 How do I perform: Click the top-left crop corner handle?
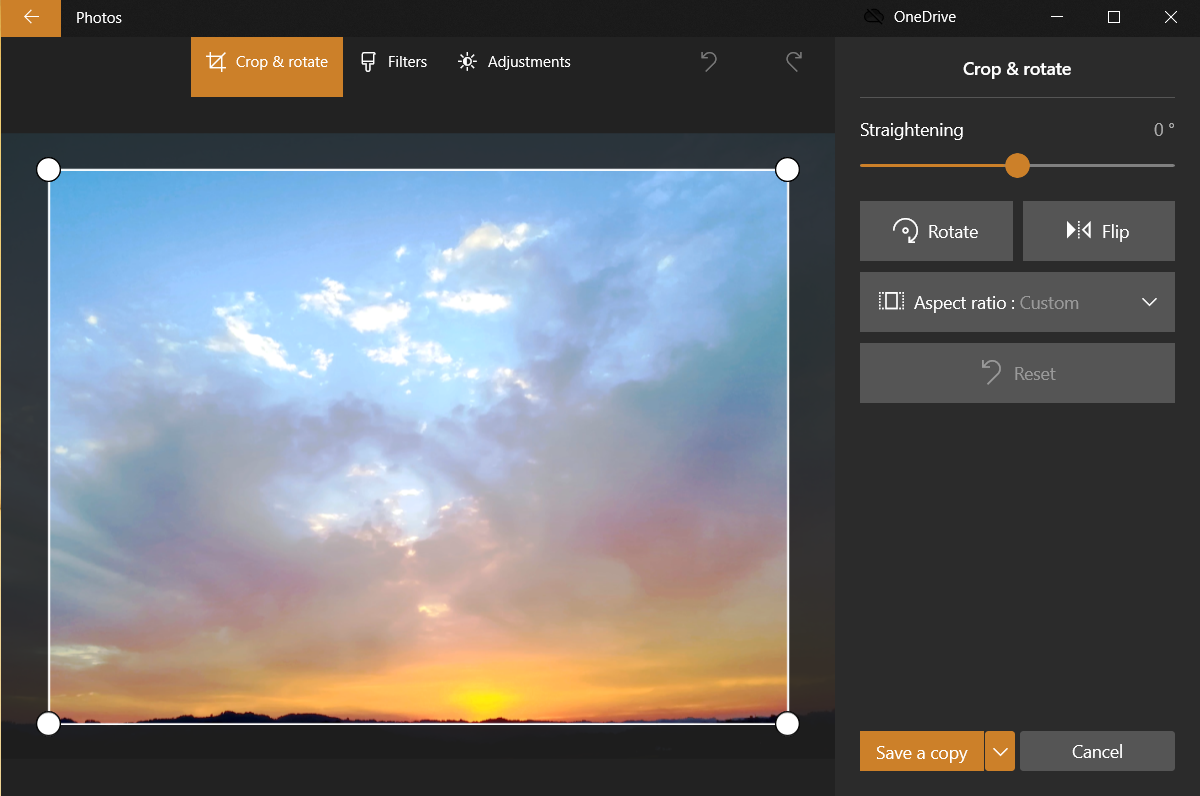[48, 169]
